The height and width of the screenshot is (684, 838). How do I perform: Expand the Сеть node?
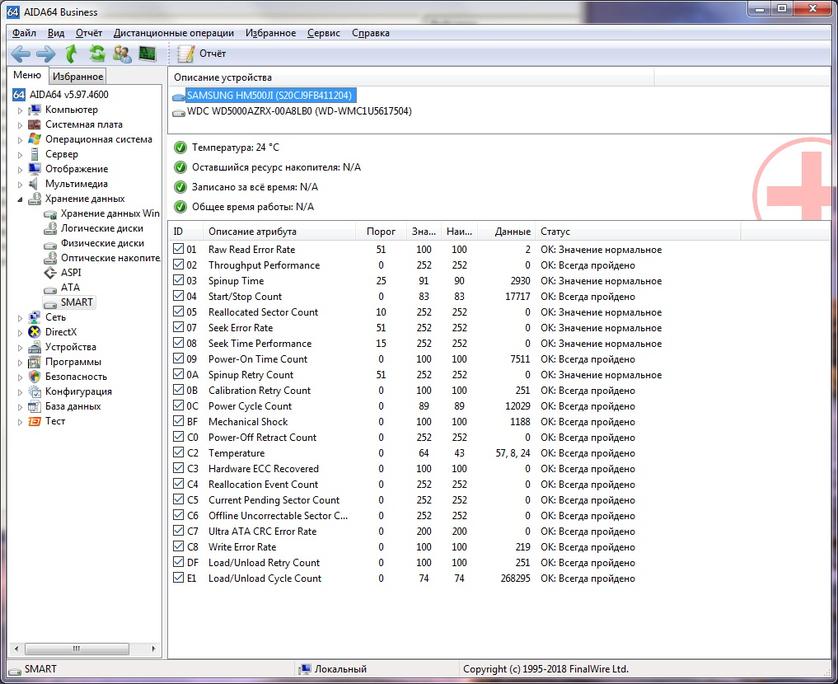[x=20, y=317]
